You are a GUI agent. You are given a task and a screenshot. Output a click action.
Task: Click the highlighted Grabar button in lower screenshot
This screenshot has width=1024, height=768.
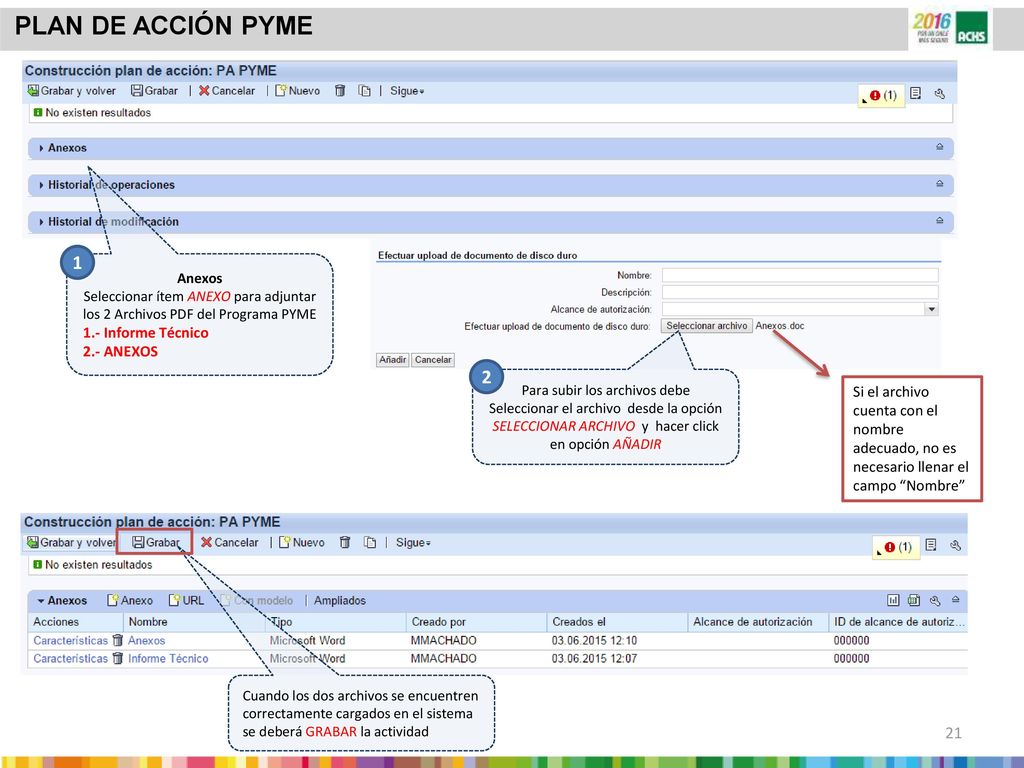tap(155, 543)
